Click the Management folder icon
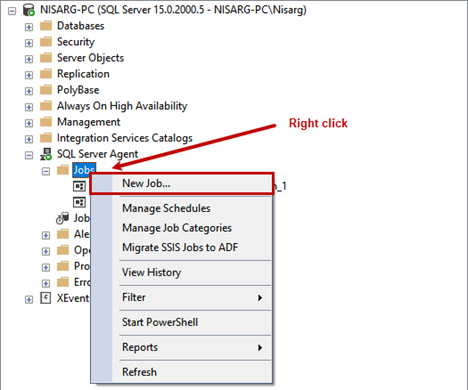Screen dimensions: 468x390 click(46, 122)
